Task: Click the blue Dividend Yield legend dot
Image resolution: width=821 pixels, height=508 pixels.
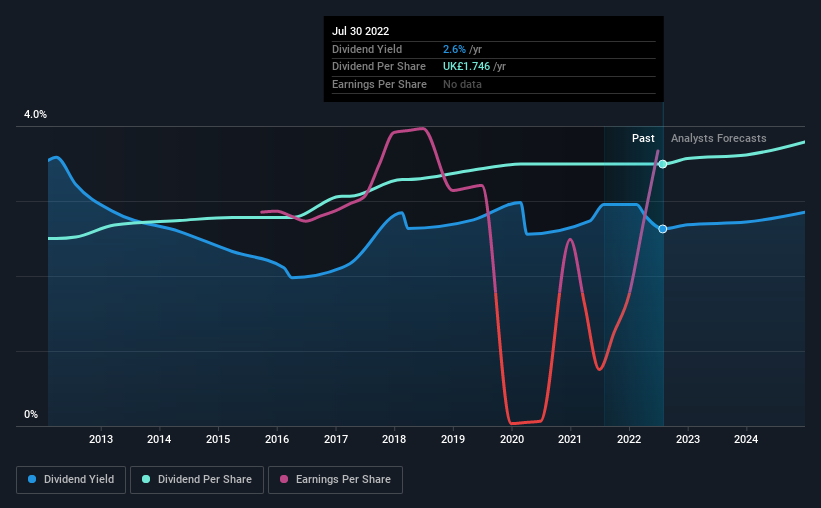Action: click(32, 479)
